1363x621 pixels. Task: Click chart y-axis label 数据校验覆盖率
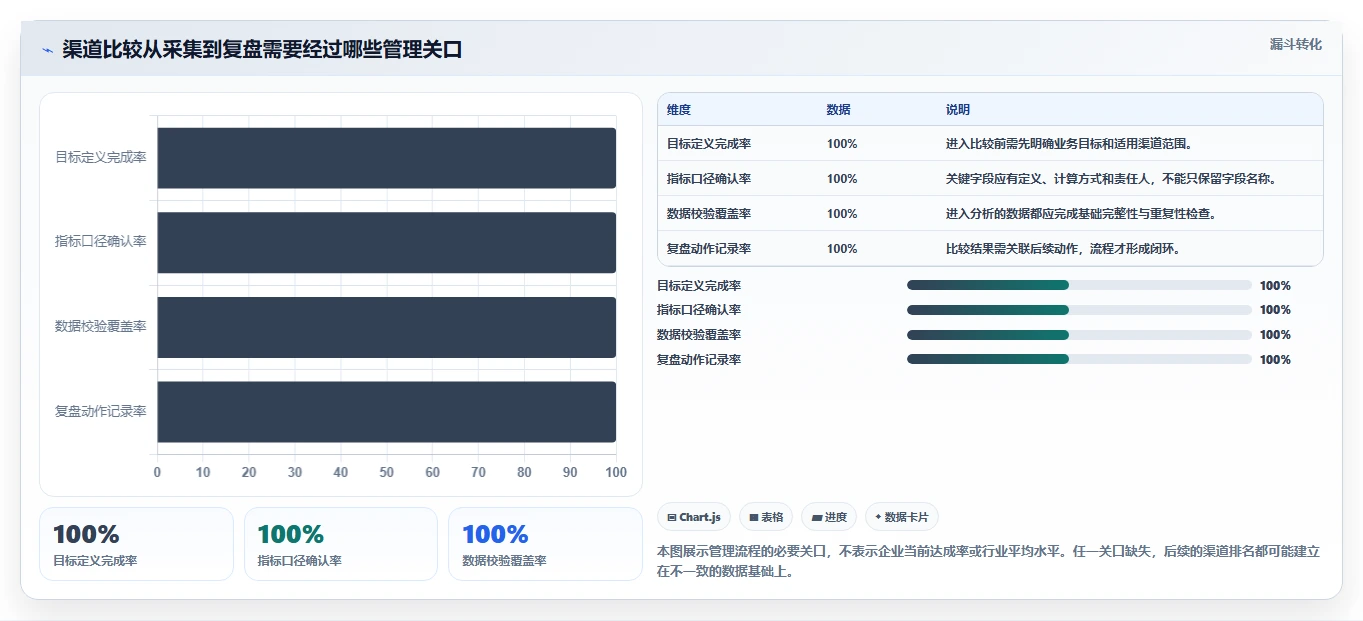coord(101,327)
